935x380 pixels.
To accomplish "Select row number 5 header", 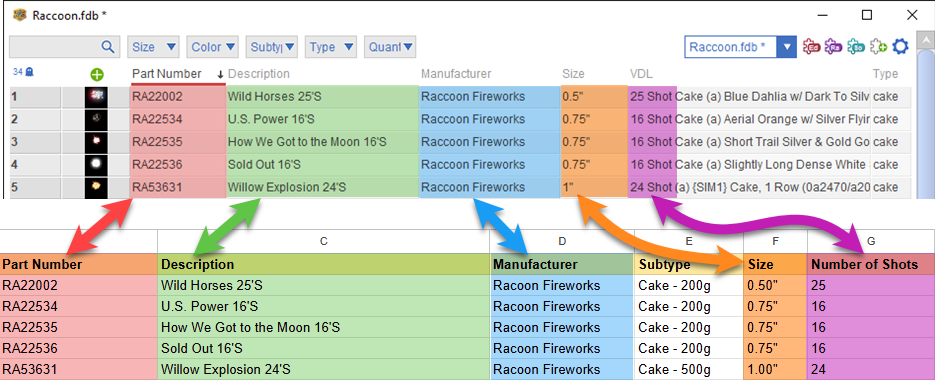I will 35,187.
